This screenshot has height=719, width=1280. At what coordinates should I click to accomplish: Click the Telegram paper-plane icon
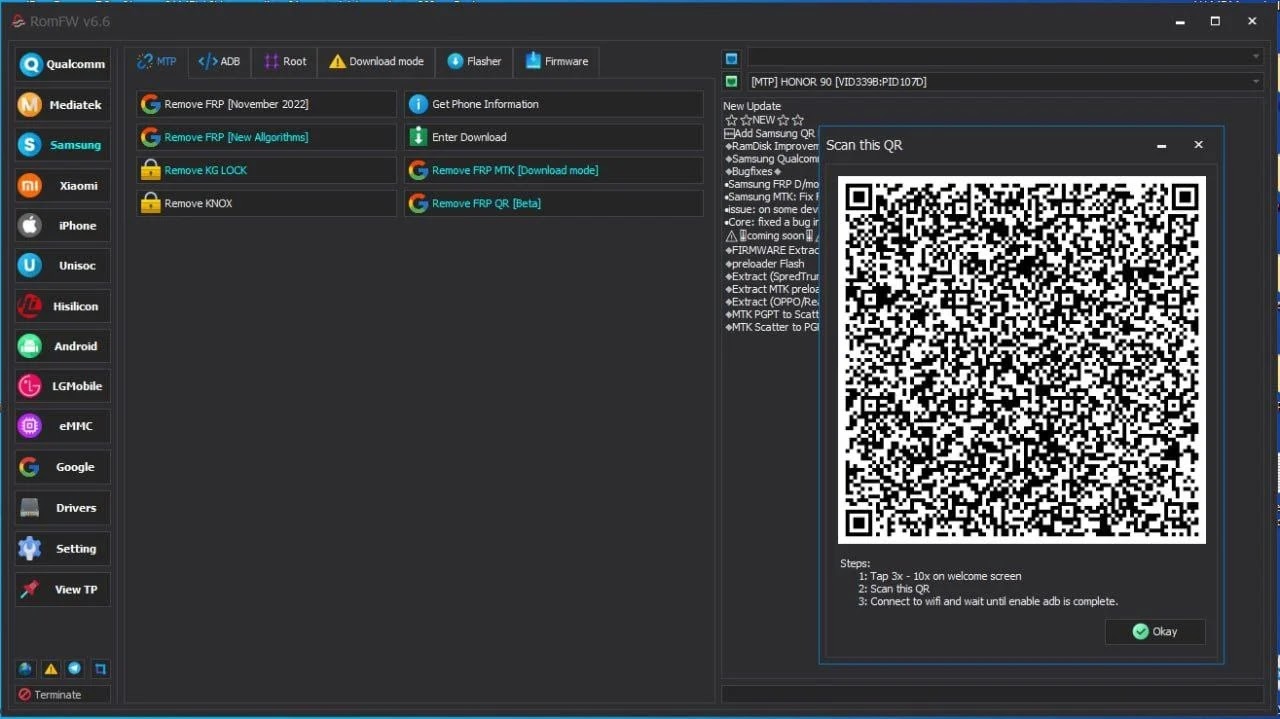point(75,669)
